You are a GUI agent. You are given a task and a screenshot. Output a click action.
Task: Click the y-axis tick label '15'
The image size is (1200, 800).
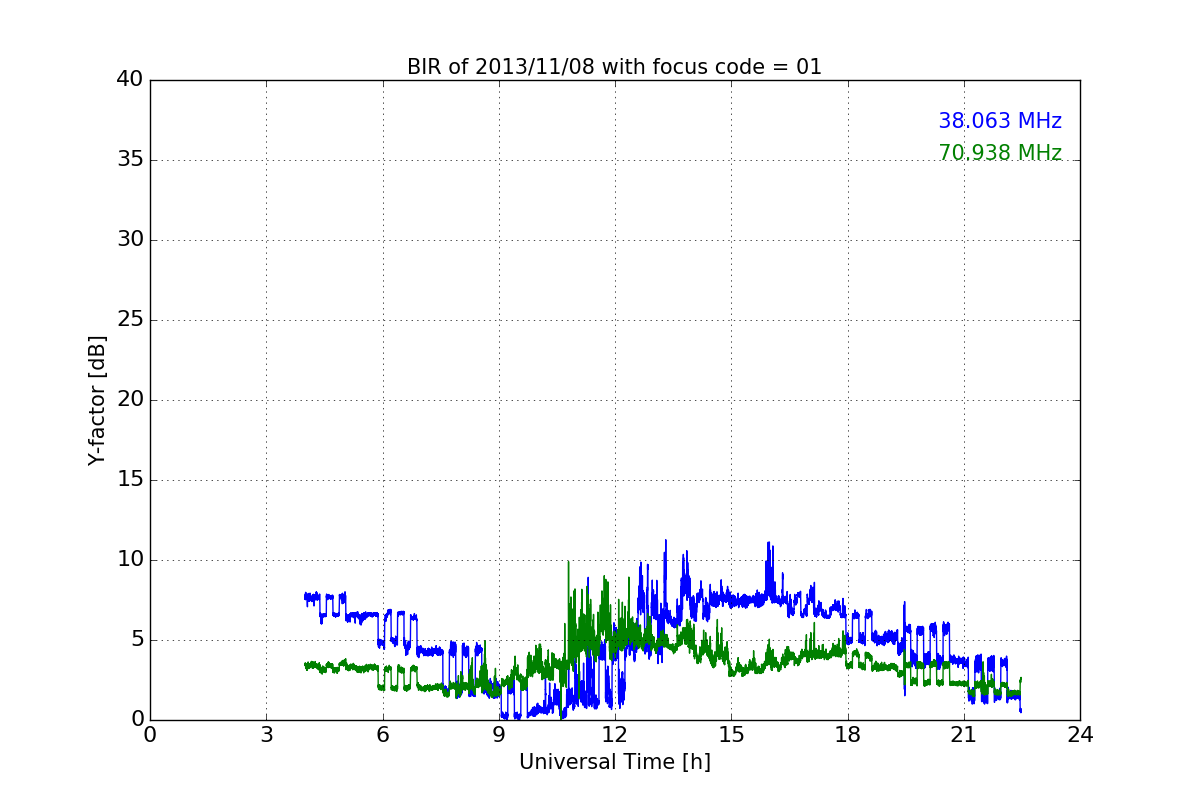130,480
